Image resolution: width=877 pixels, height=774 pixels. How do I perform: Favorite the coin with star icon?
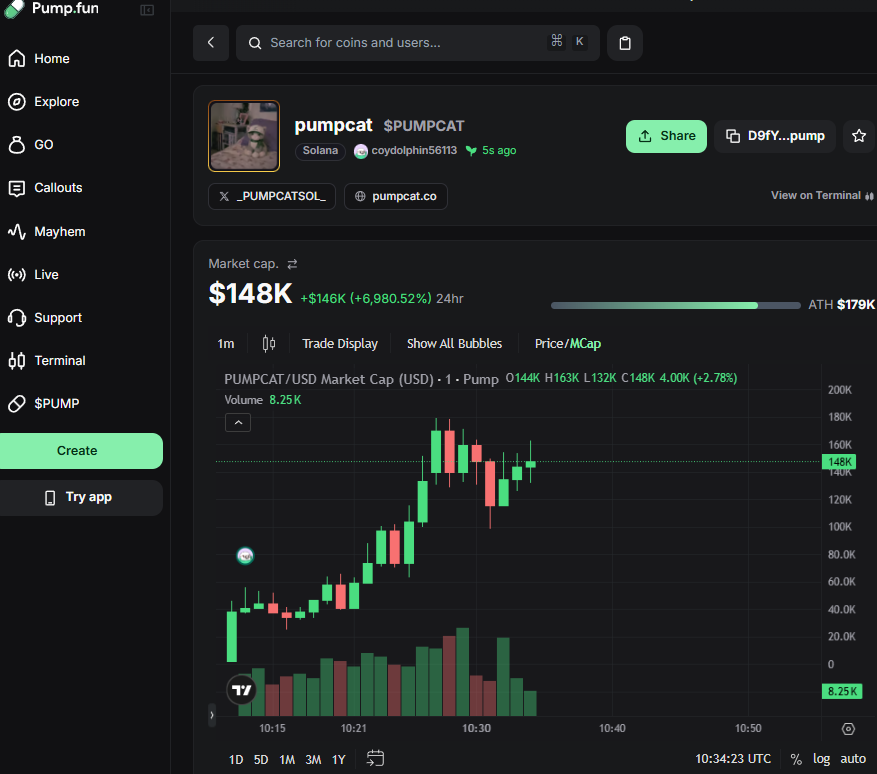859,136
